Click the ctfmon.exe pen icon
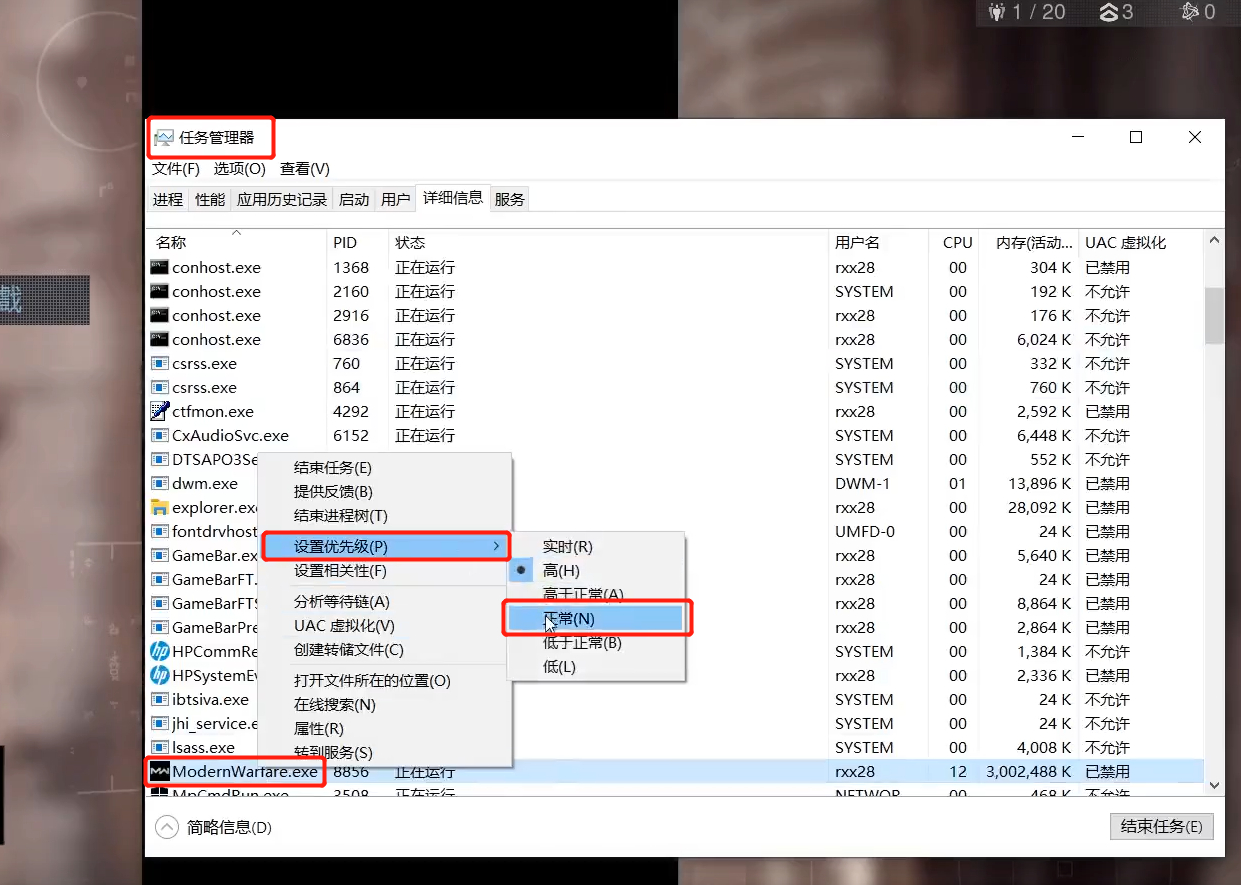The height and width of the screenshot is (885, 1241). 159,411
